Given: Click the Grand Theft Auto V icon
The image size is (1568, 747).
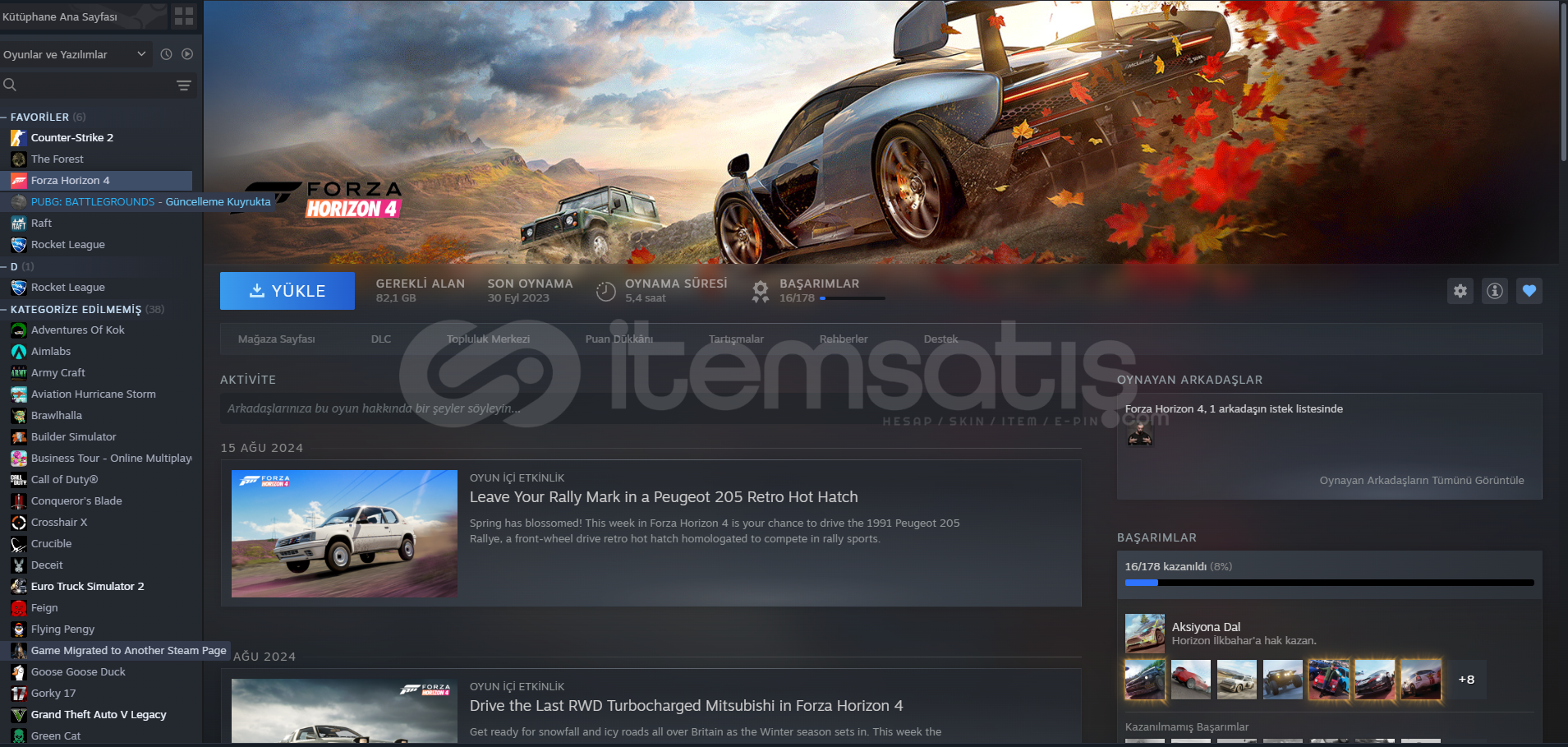Looking at the screenshot, I should pyautogui.click(x=19, y=715).
